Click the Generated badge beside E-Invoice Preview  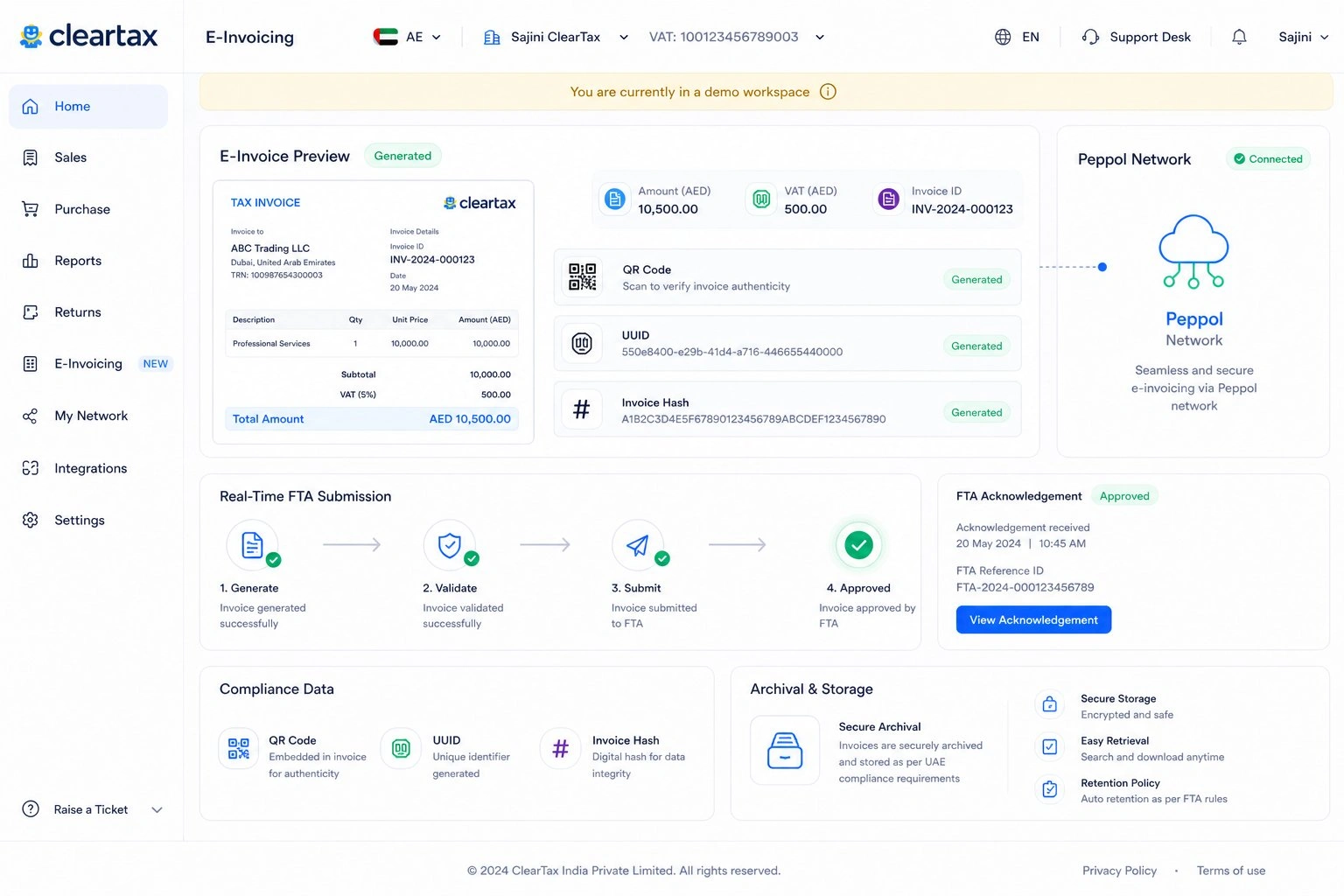point(402,156)
